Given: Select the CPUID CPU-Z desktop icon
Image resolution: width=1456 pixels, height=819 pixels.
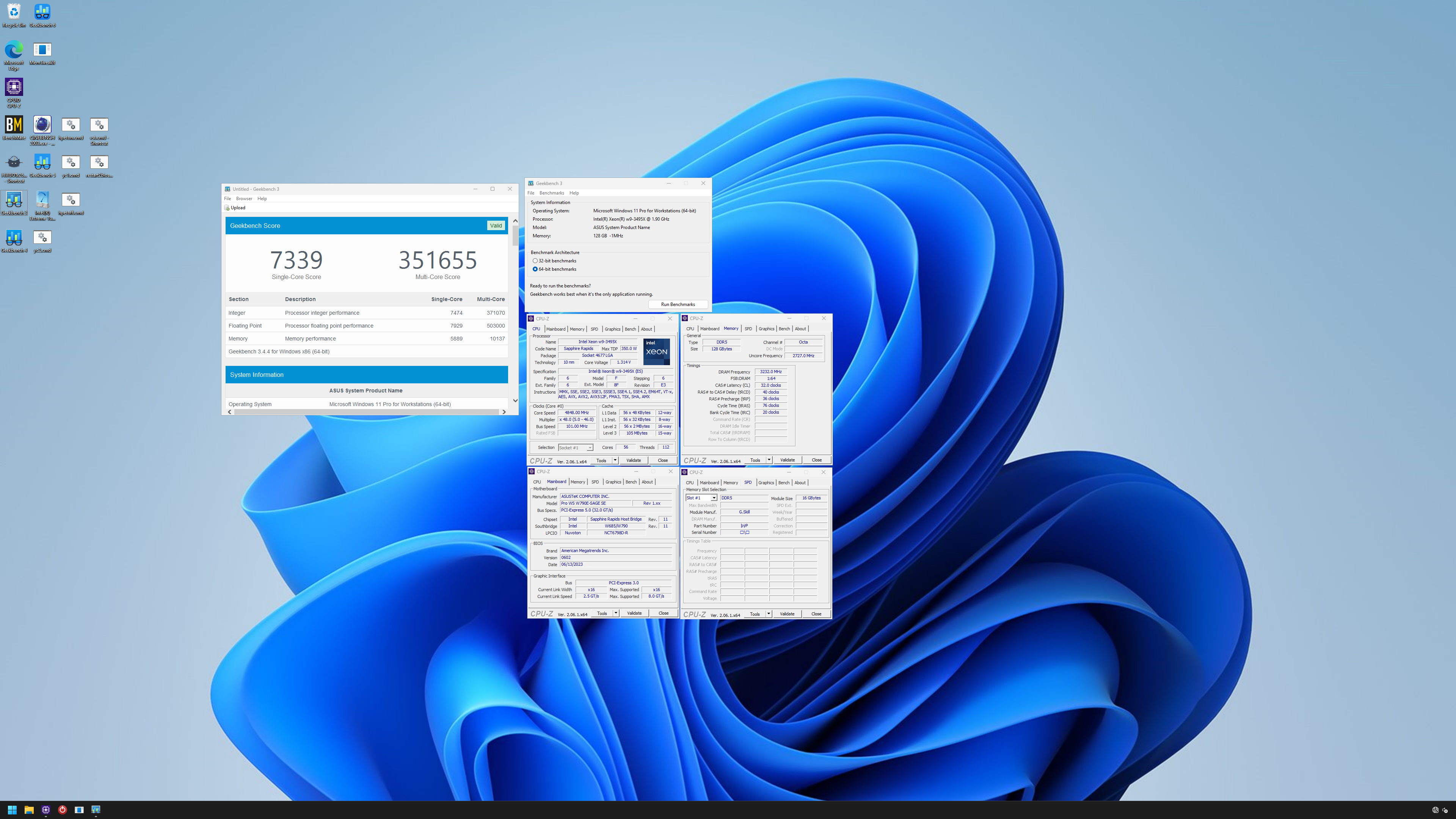Looking at the screenshot, I should click(x=14, y=93).
